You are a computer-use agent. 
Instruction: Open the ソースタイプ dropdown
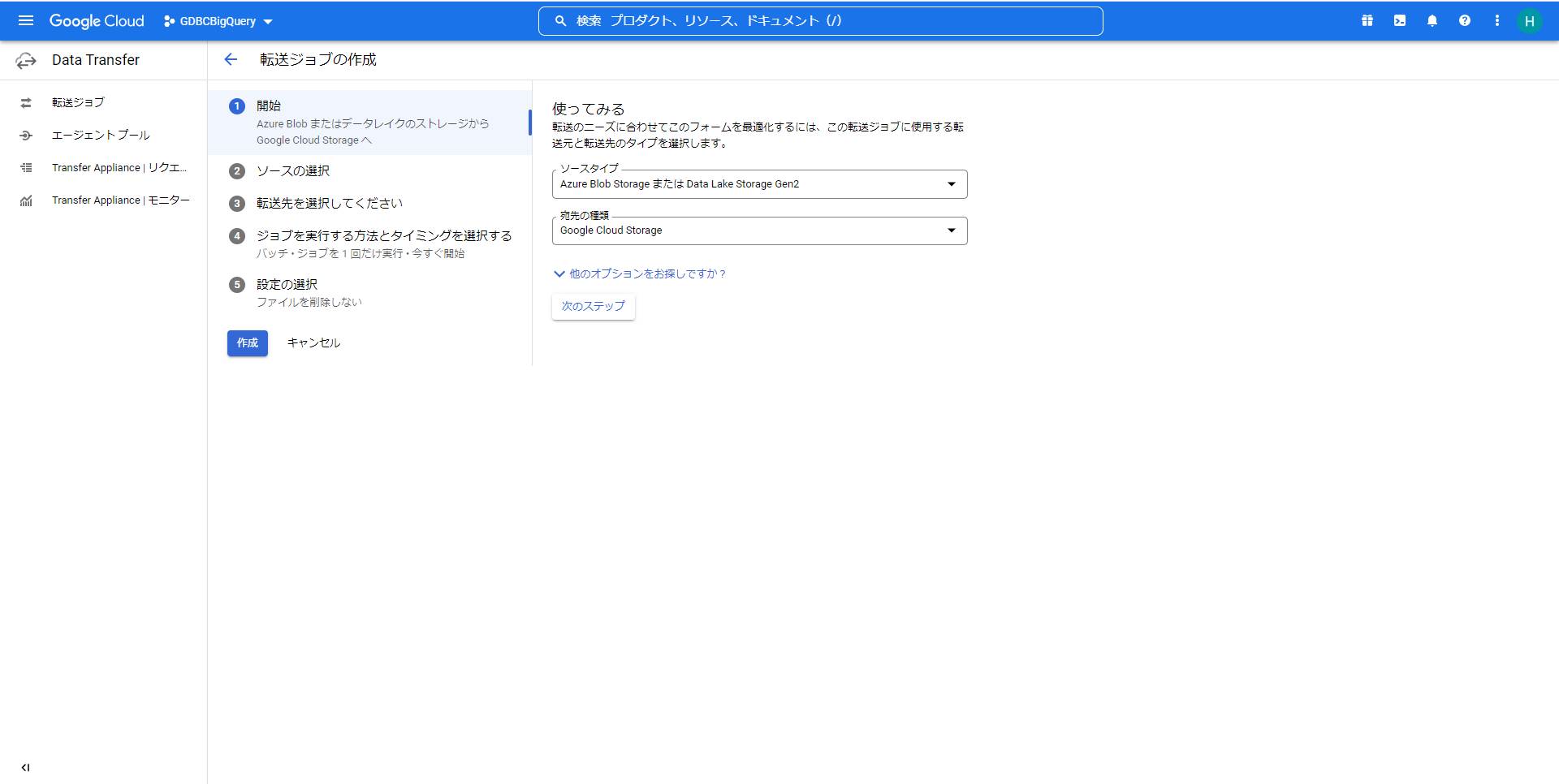(x=759, y=184)
